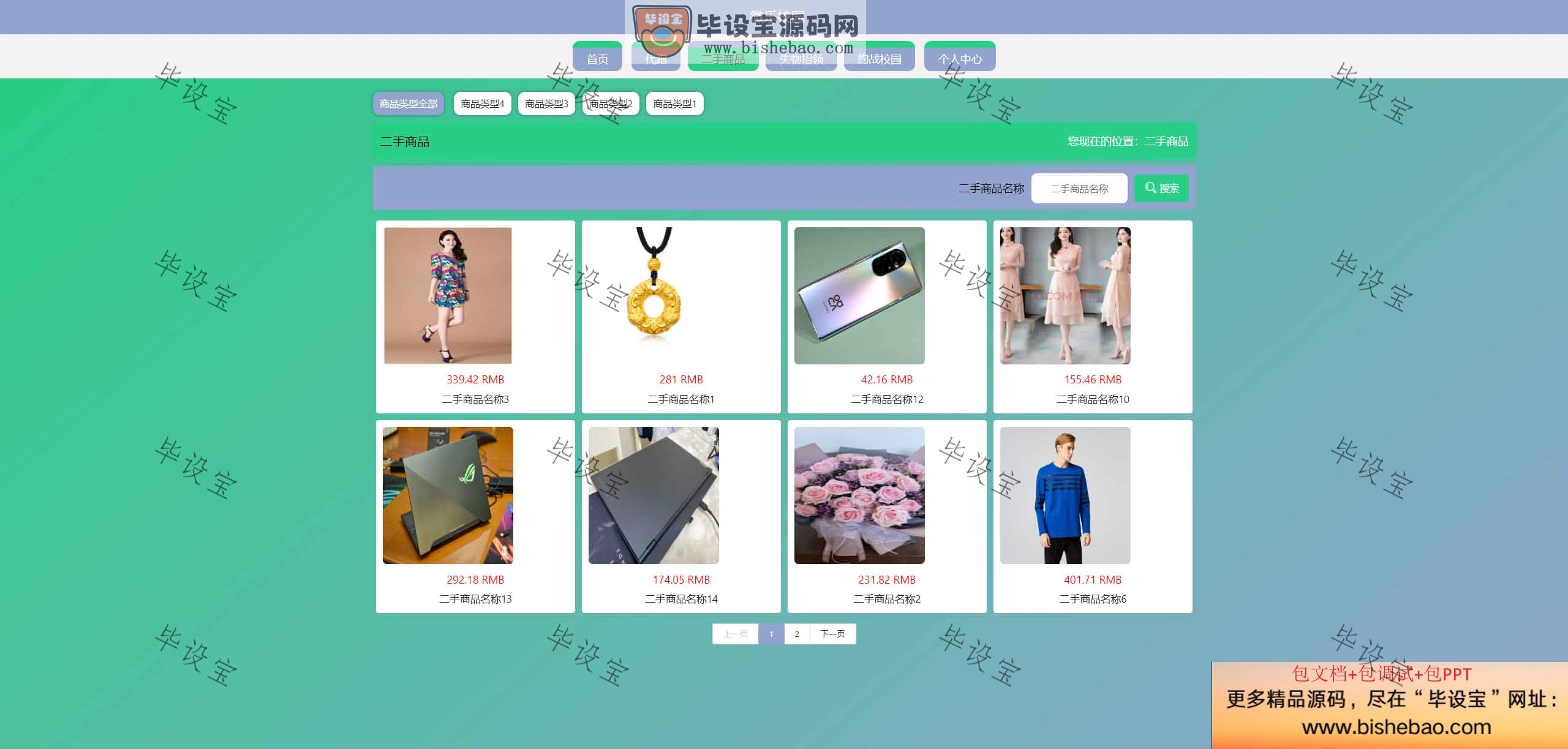Click the 上一页 previous page button
The width and height of the screenshot is (1568, 749).
(736, 634)
